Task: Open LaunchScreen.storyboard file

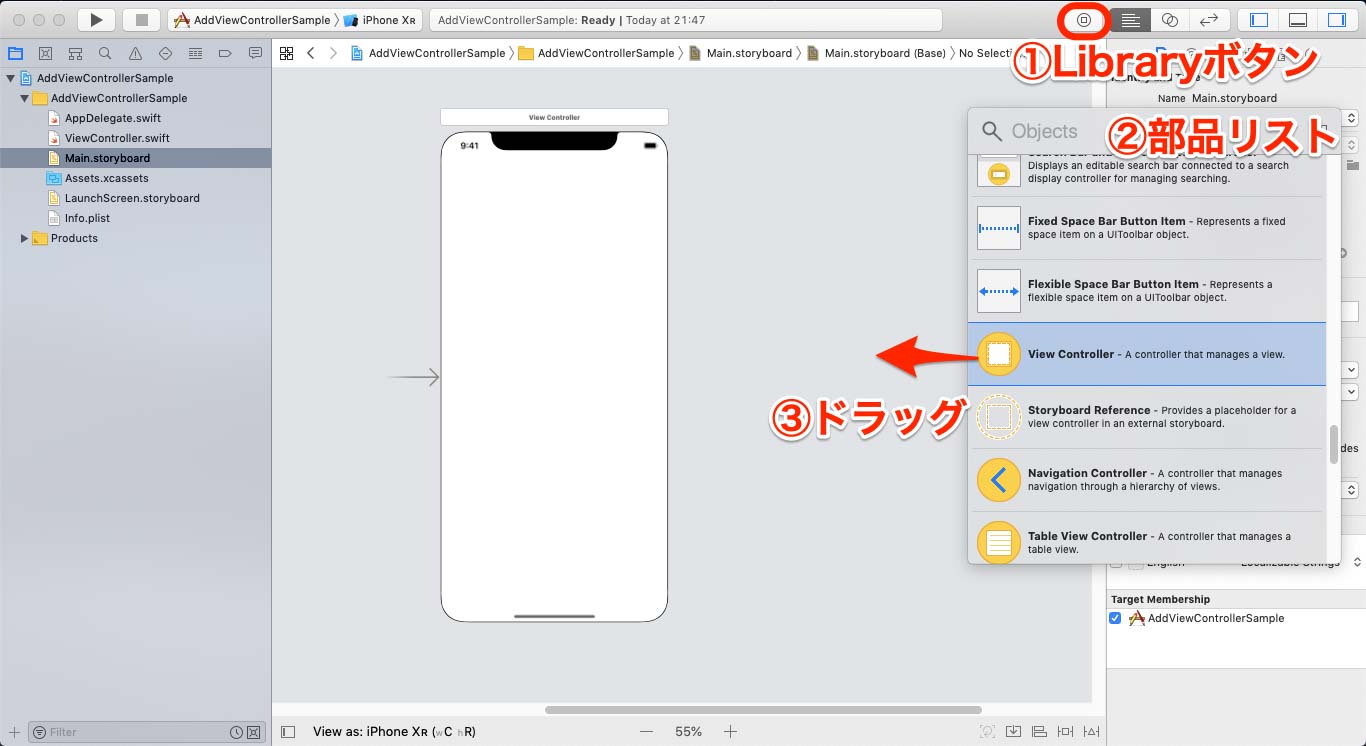Action: 131,198
